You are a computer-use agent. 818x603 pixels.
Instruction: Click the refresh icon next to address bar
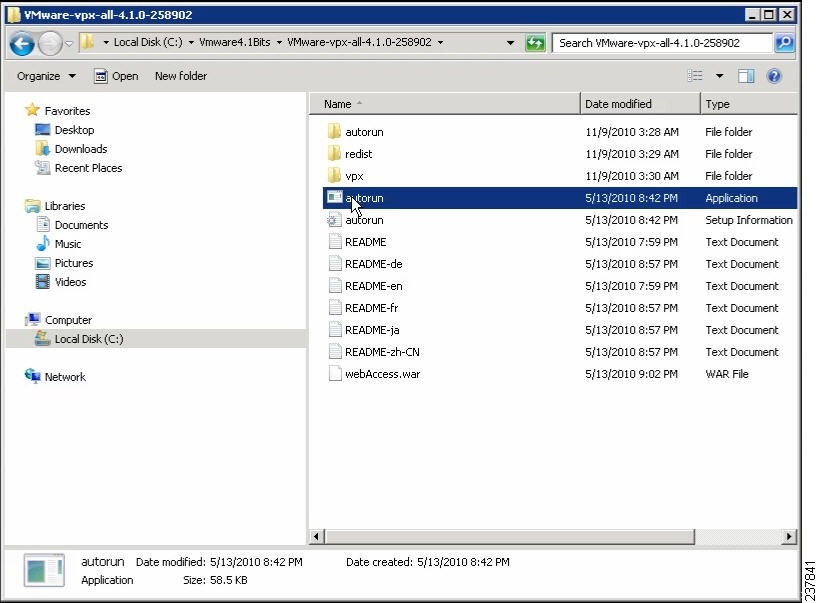coord(535,43)
